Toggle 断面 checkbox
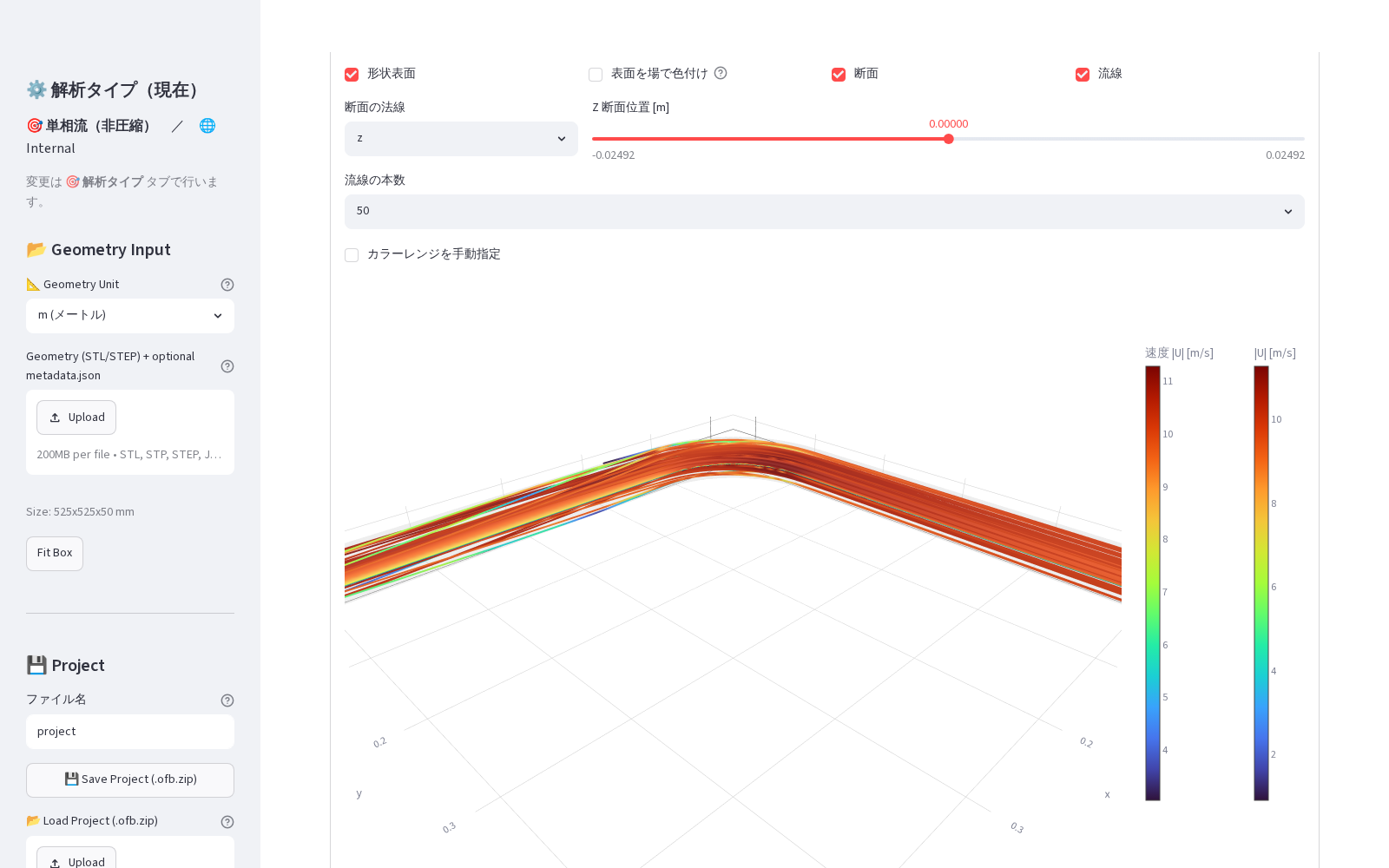 839,75
